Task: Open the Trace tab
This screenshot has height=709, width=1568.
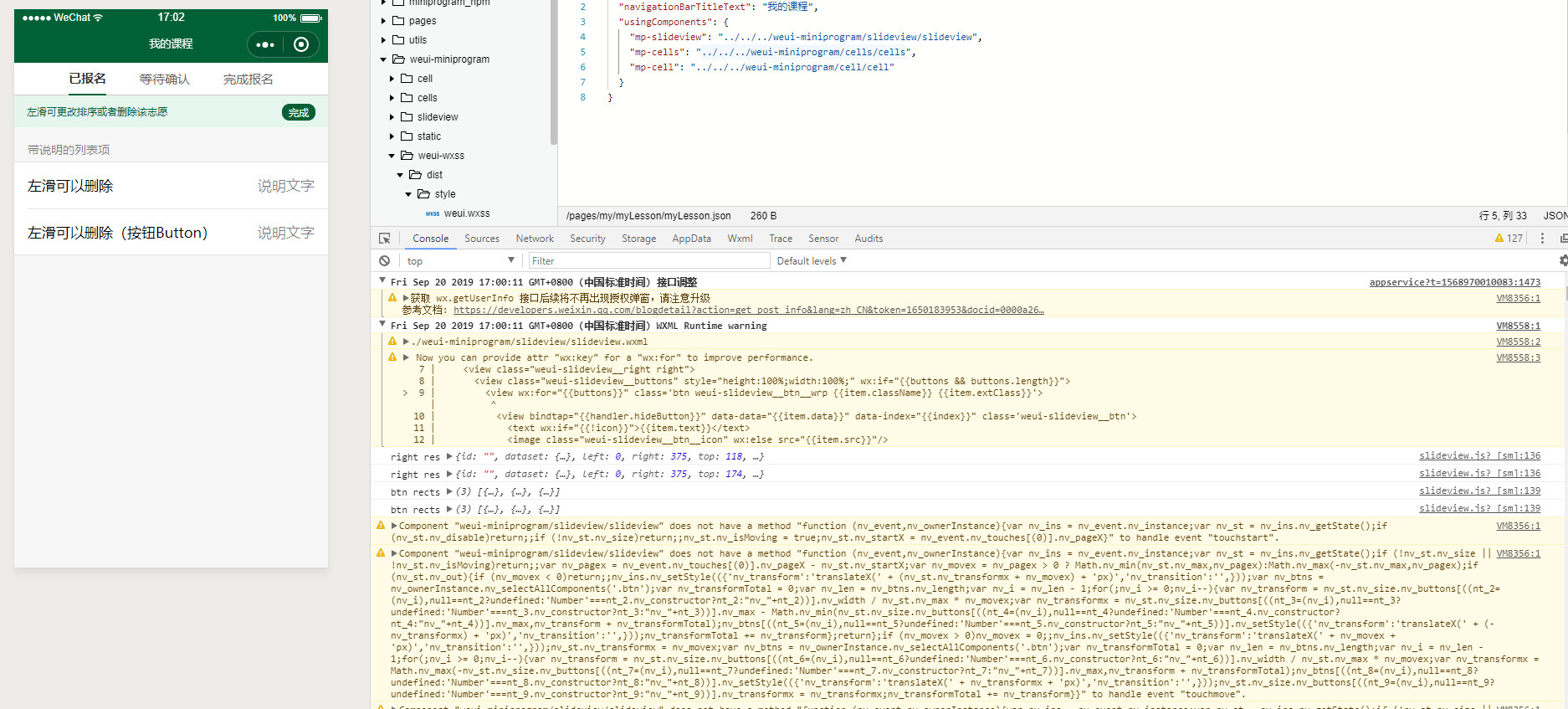Action: point(781,239)
